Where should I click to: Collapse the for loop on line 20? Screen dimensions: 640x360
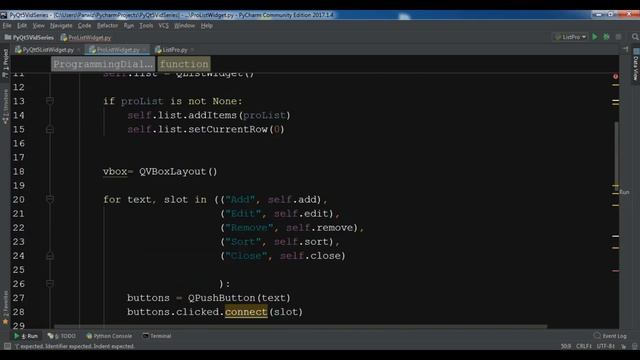pos(50,199)
